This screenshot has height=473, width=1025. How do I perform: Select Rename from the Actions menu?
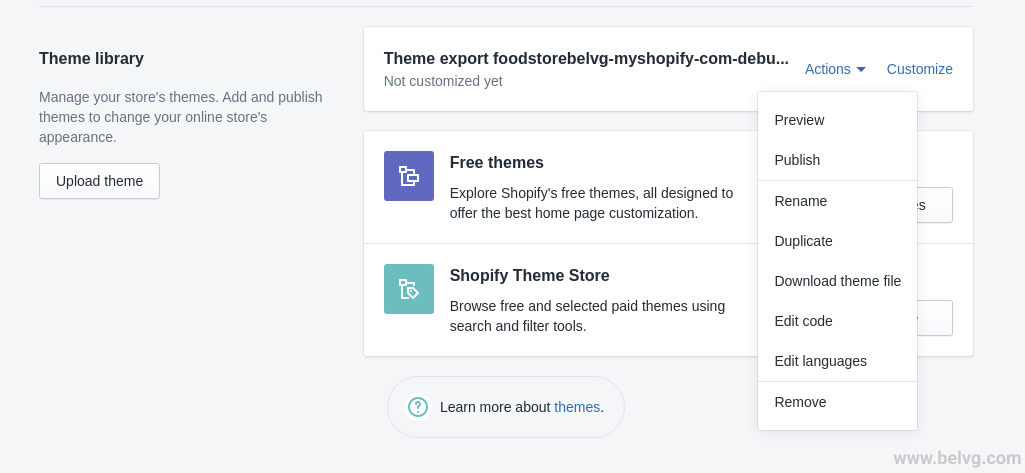click(837, 201)
